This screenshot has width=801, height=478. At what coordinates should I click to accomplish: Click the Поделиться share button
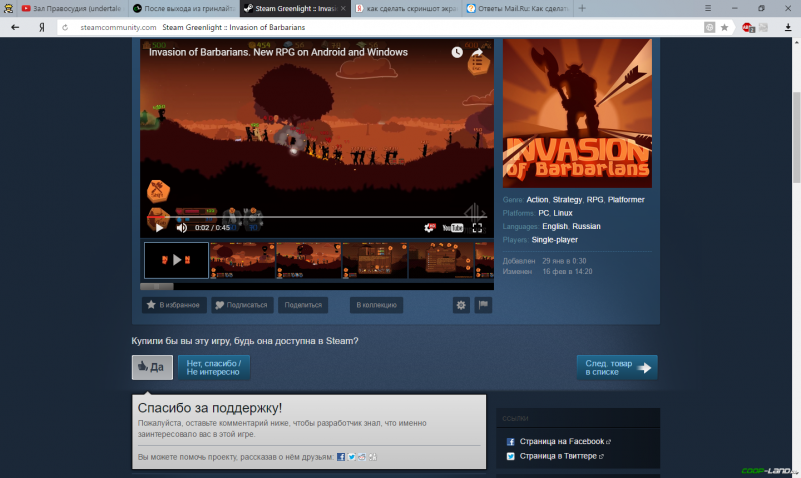point(303,305)
